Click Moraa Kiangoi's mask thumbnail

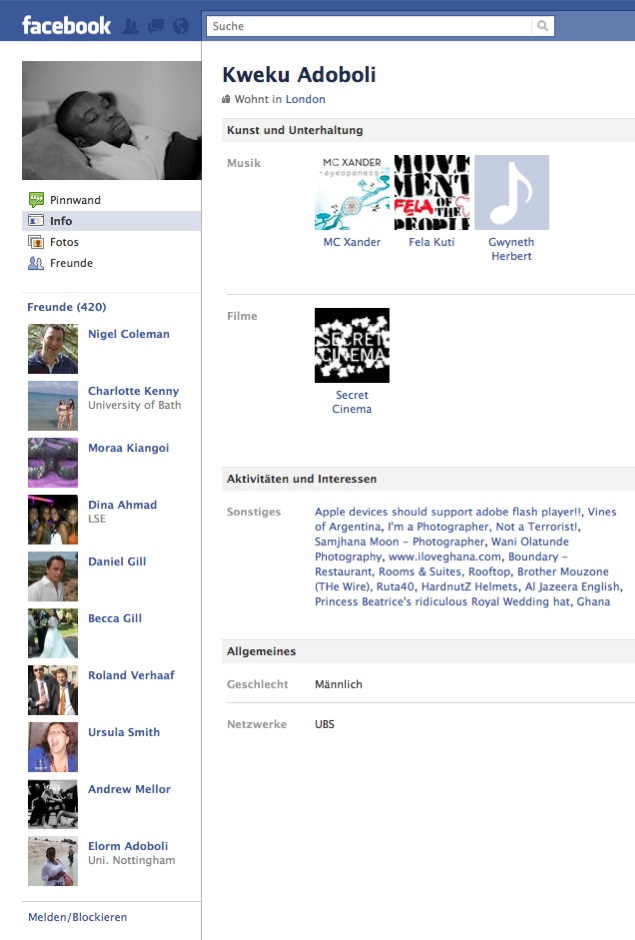pos(53,463)
